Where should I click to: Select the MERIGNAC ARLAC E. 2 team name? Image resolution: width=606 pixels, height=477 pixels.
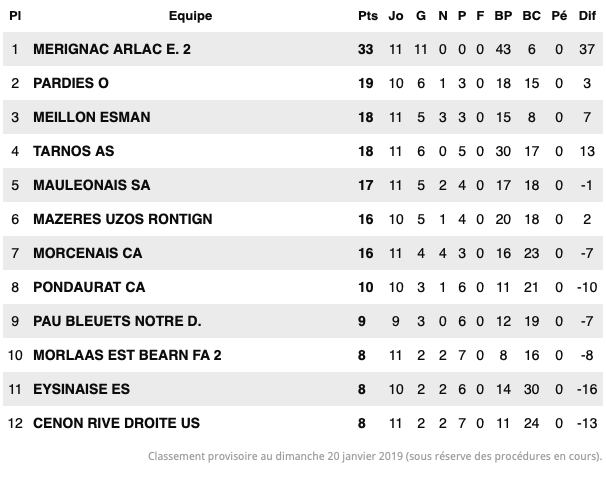point(112,49)
